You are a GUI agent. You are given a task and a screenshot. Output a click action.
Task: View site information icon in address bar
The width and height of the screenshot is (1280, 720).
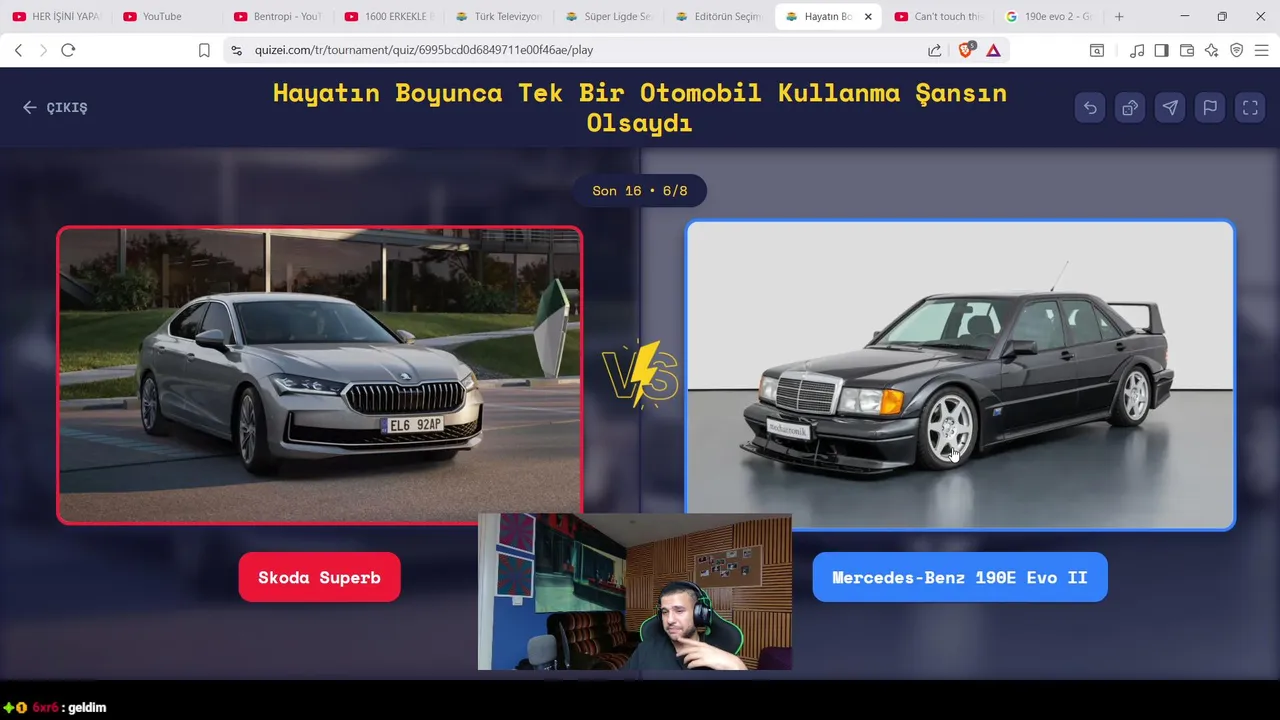(236, 50)
